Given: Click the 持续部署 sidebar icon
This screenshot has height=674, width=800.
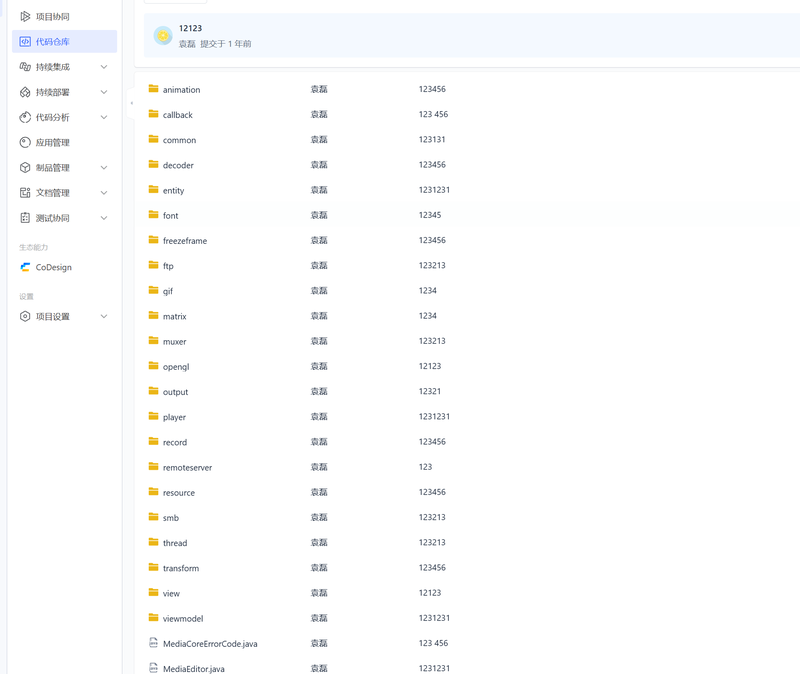Looking at the screenshot, I should pyautogui.click(x=25, y=92).
